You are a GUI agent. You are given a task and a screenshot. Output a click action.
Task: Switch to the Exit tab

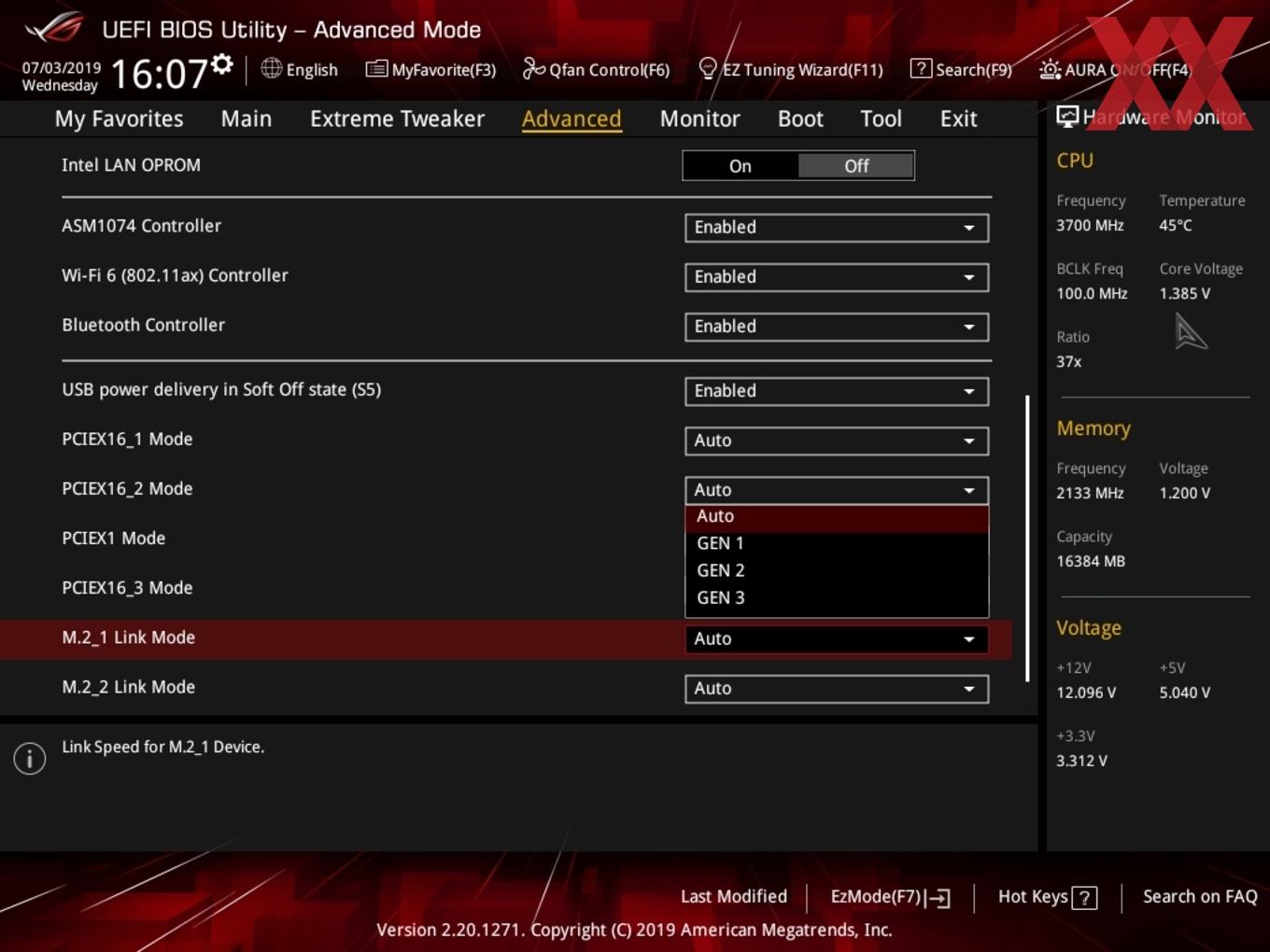(x=958, y=119)
